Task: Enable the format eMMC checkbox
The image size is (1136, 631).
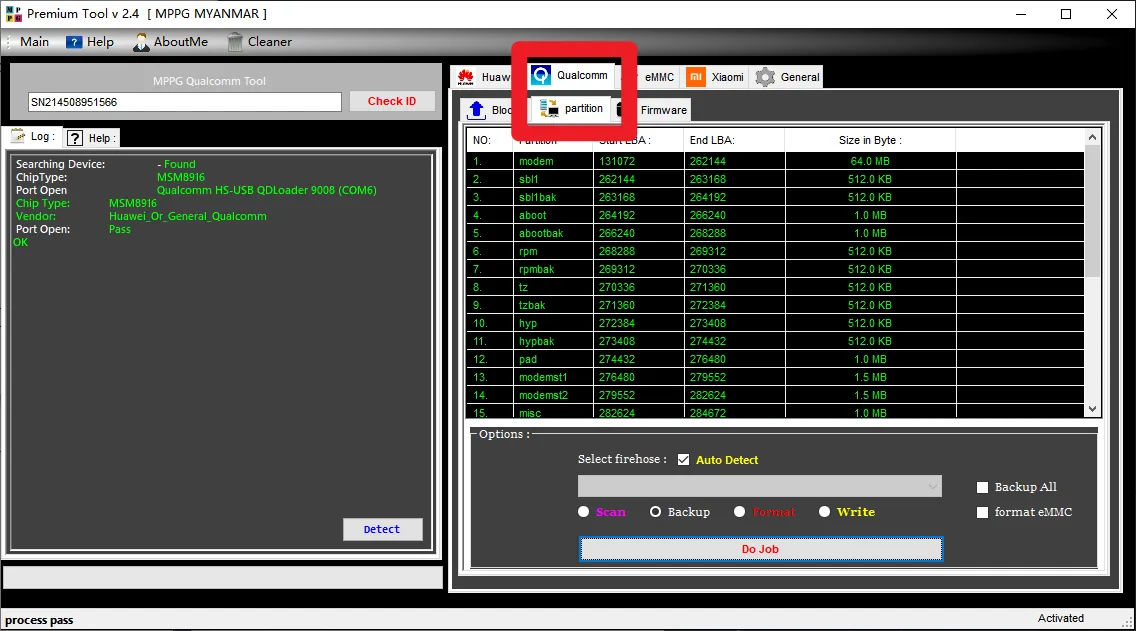Action: tap(982, 512)
